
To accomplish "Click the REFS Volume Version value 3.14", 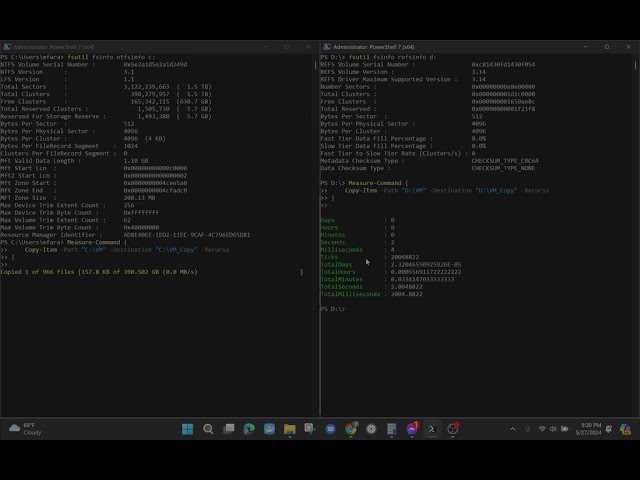I will [479, 72].
